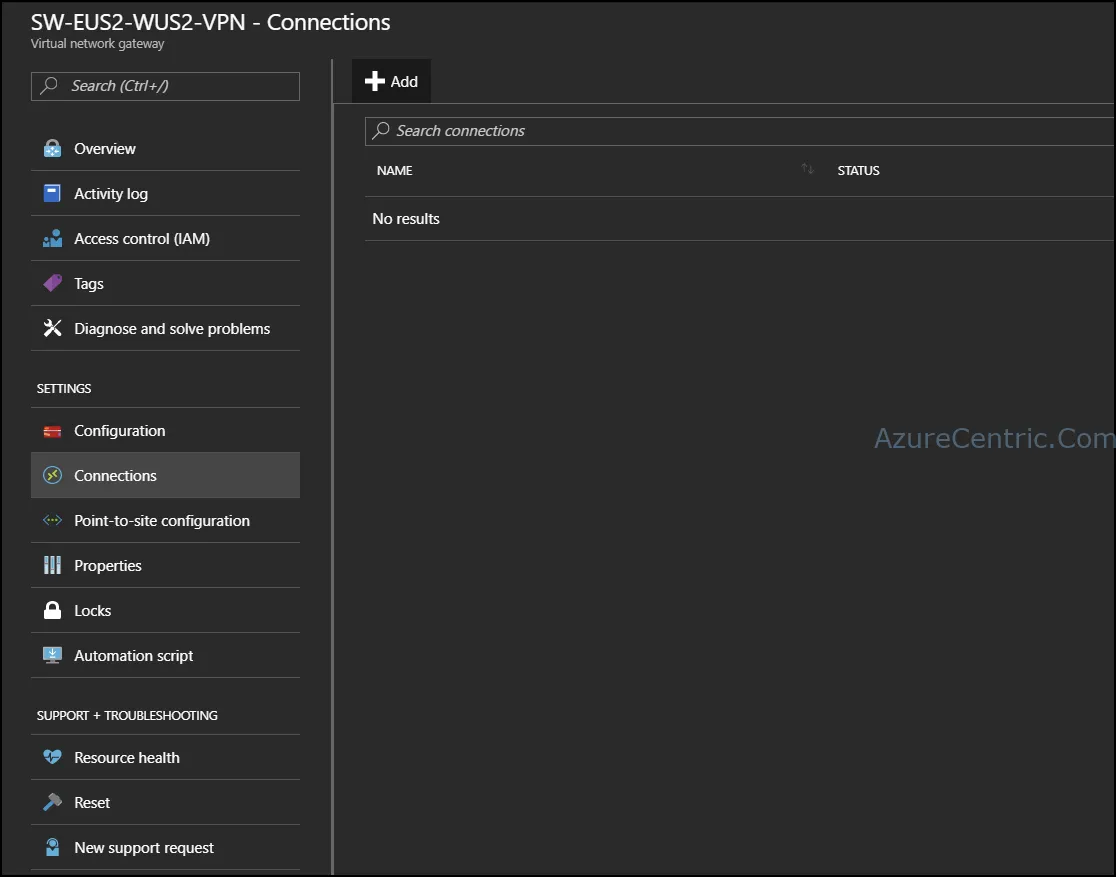1116x877 pixels.
Task: Click the New support request icon
Action: tap(52, 847)
